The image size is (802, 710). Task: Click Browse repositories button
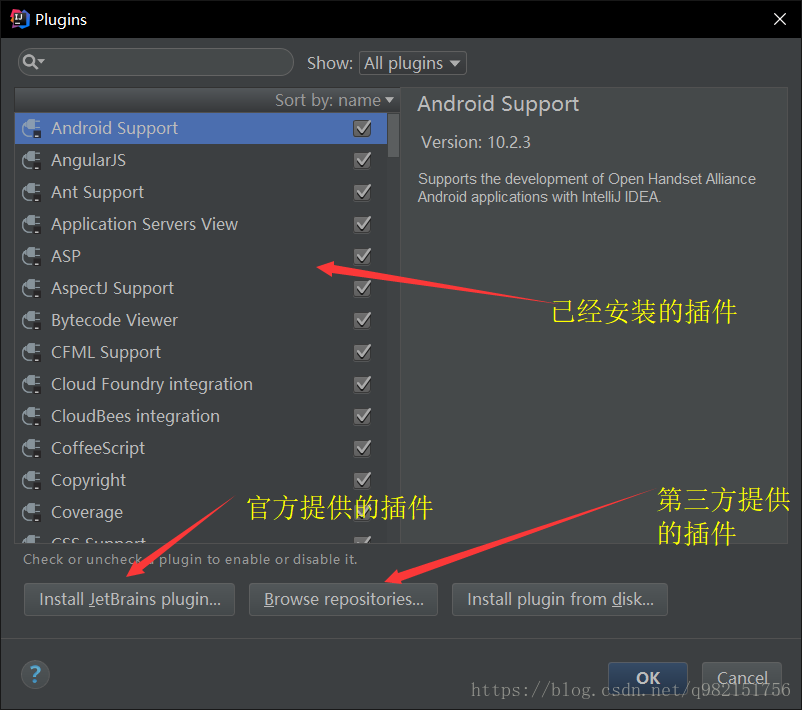coord(343,599)
